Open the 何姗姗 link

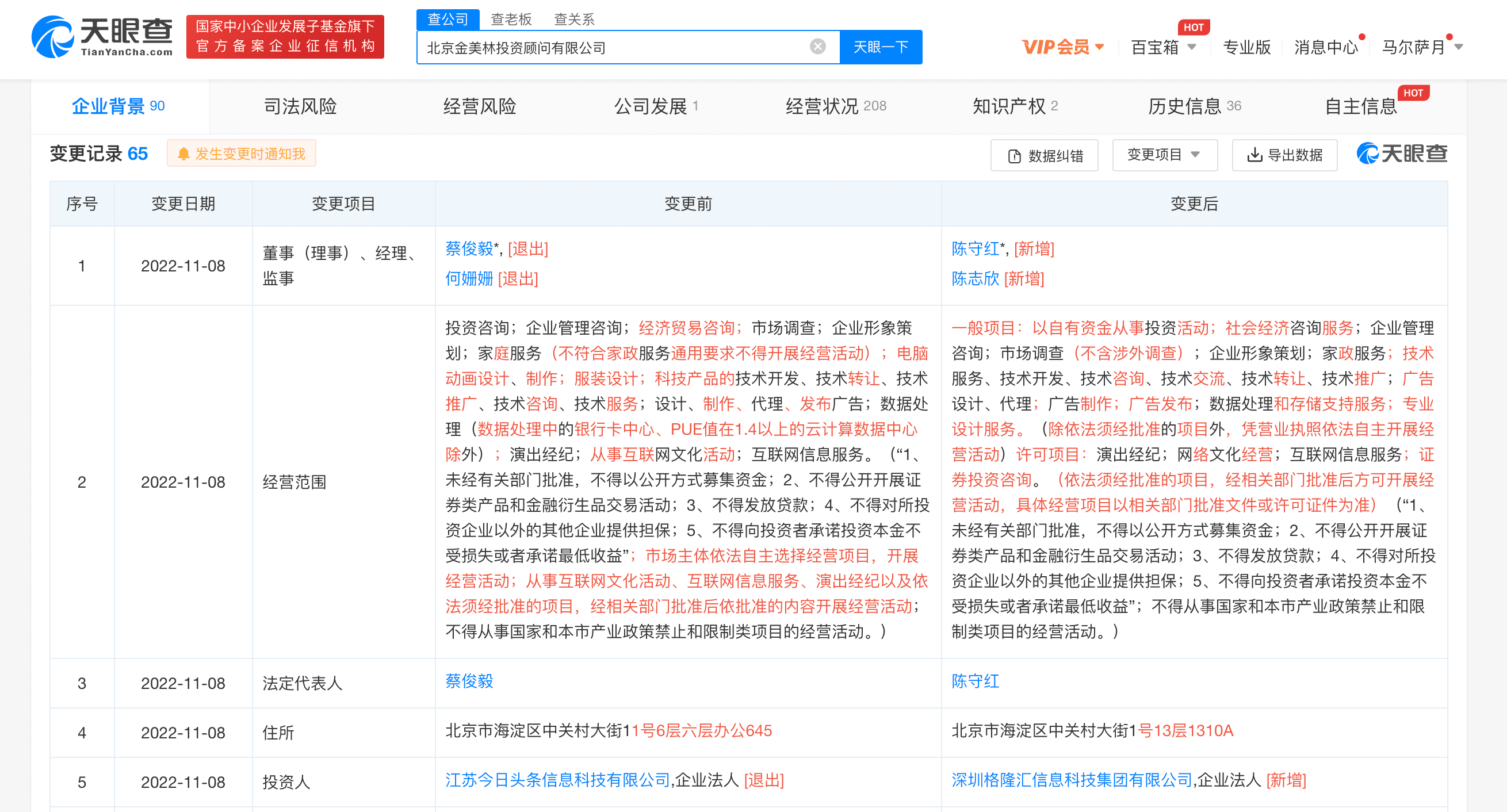pos(469,278)
